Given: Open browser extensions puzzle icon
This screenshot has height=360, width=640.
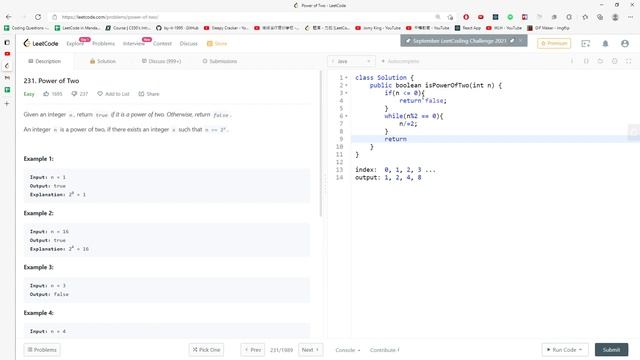Looking at the screenshot, I should pyautogui.click(x=569, y=17).
